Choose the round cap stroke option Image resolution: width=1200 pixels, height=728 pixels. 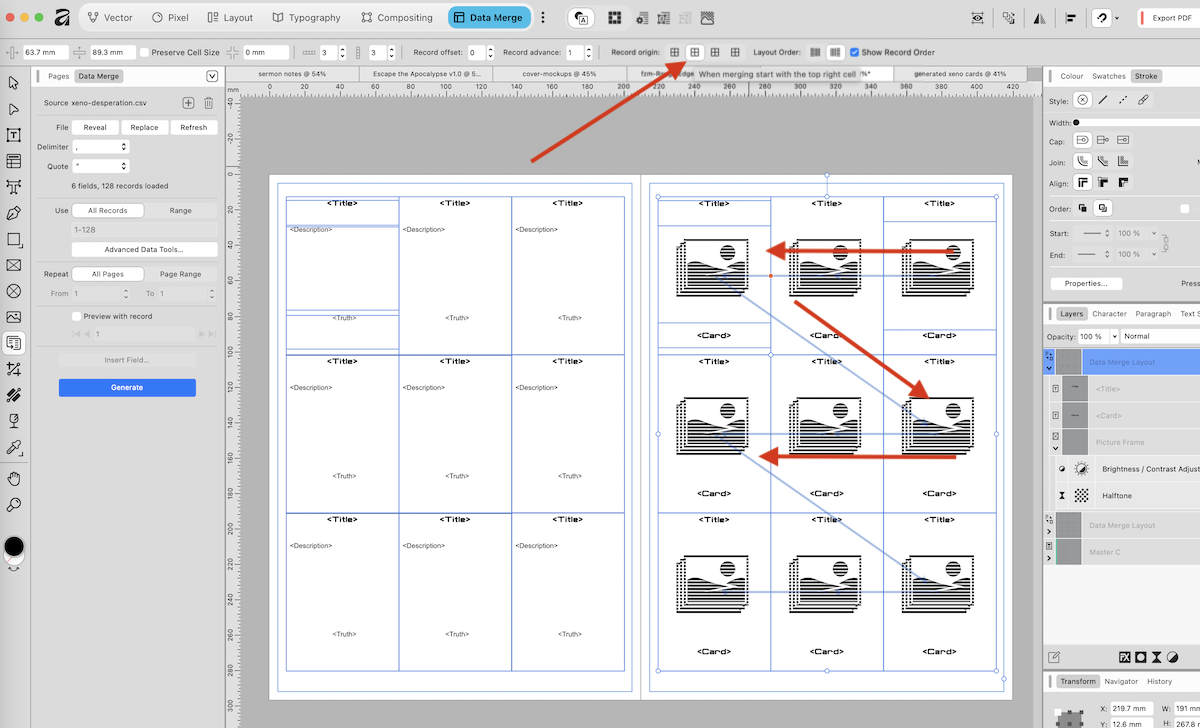click(x=1082, y=140)
